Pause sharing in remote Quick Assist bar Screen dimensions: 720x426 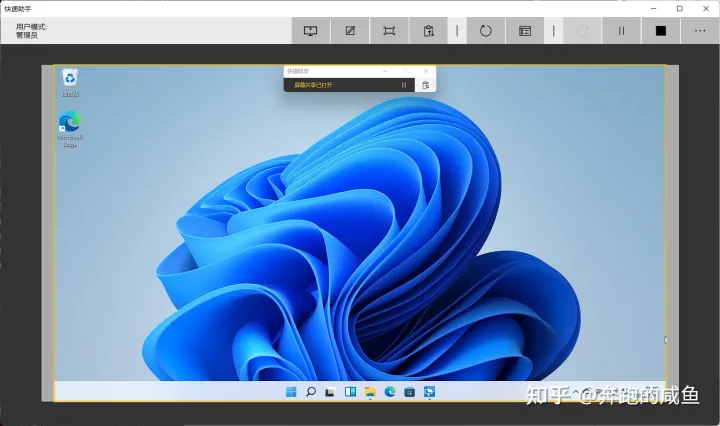pos(404,85)
